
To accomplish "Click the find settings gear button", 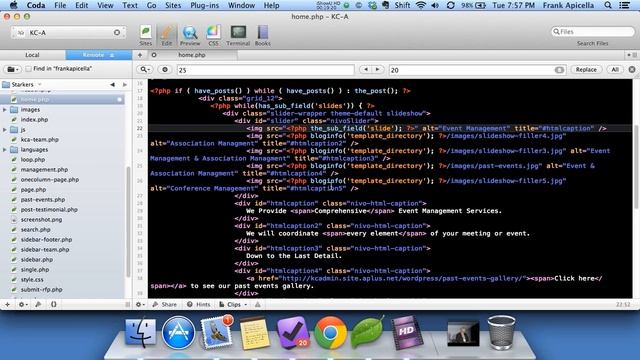I will tap(165, 70).
